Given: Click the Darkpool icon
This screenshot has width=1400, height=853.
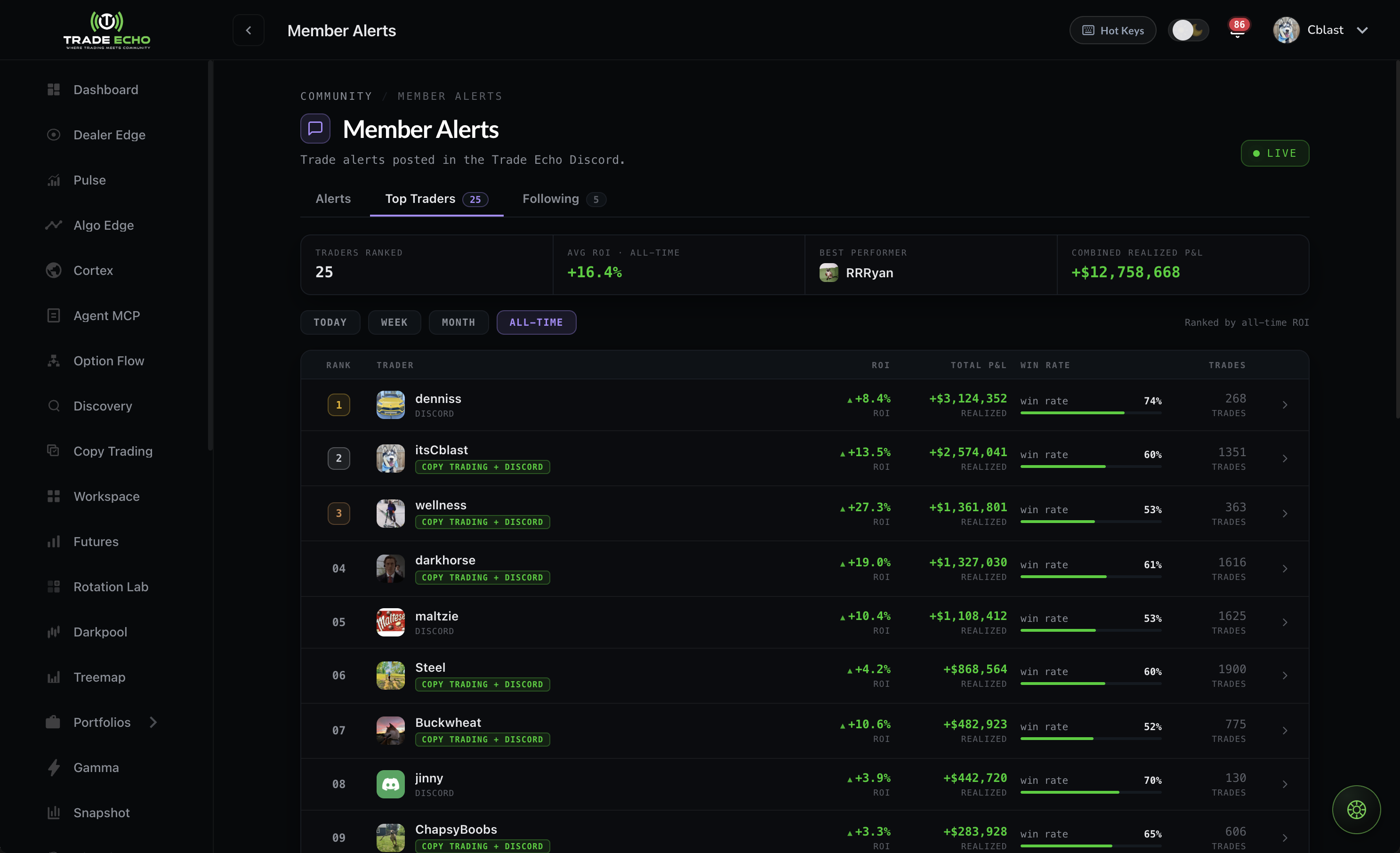Looking at the screenshot, I should [x=53, y=632].
